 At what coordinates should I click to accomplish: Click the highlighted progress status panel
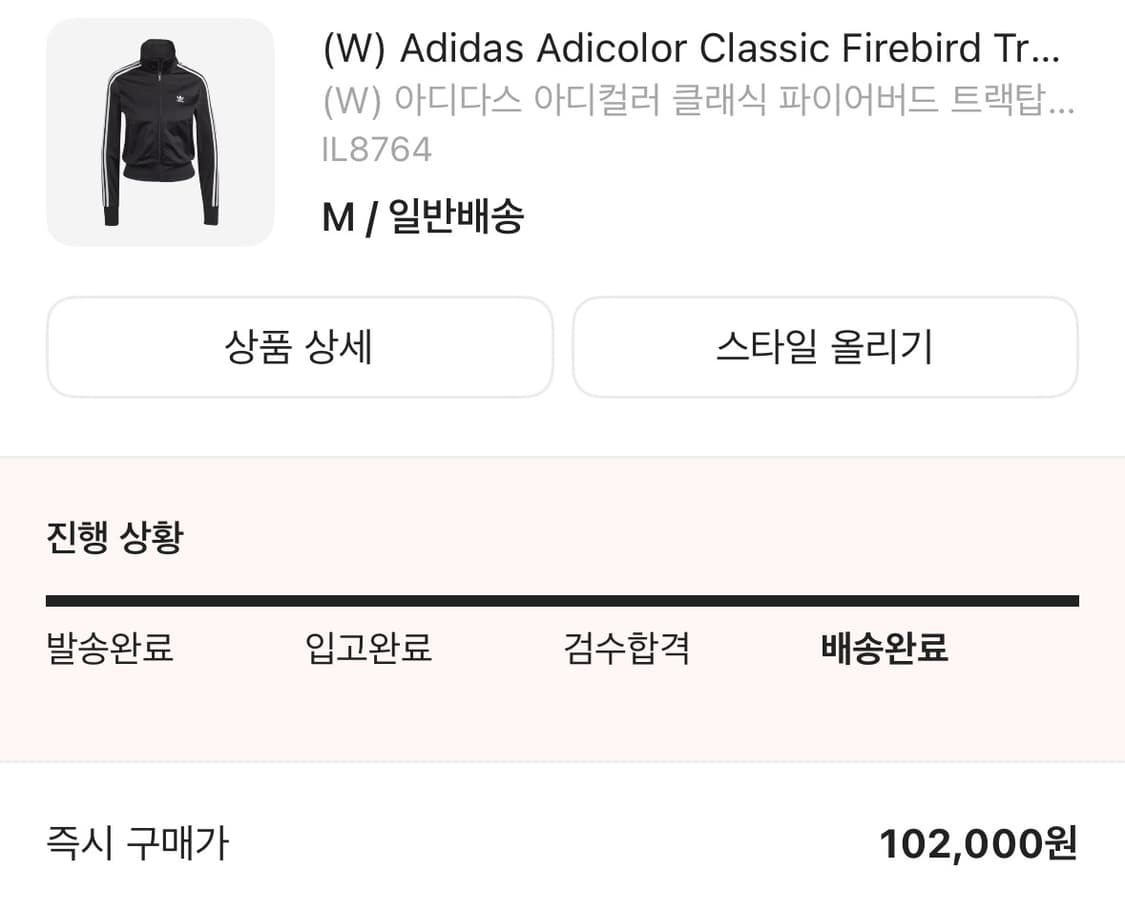pyautogui.click(x=562, y=615)
